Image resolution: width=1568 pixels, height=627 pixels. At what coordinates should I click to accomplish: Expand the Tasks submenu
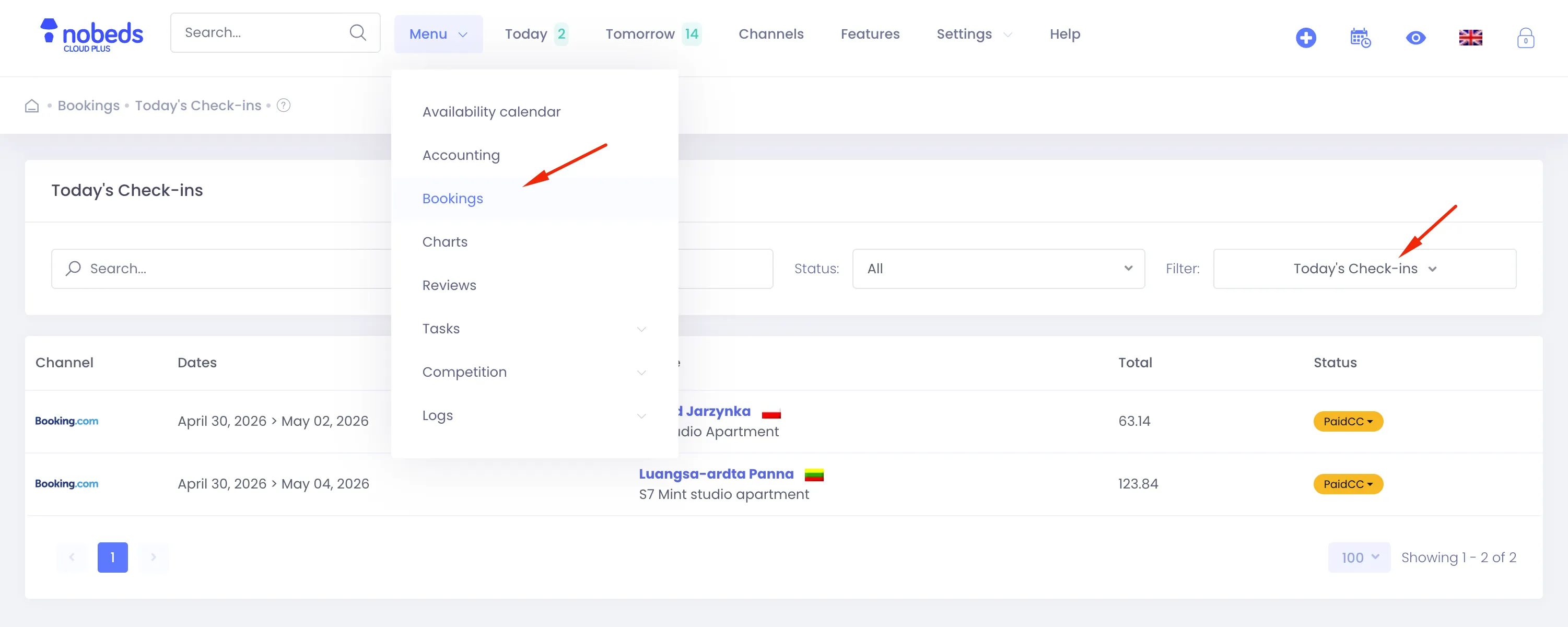pos(534,329)
